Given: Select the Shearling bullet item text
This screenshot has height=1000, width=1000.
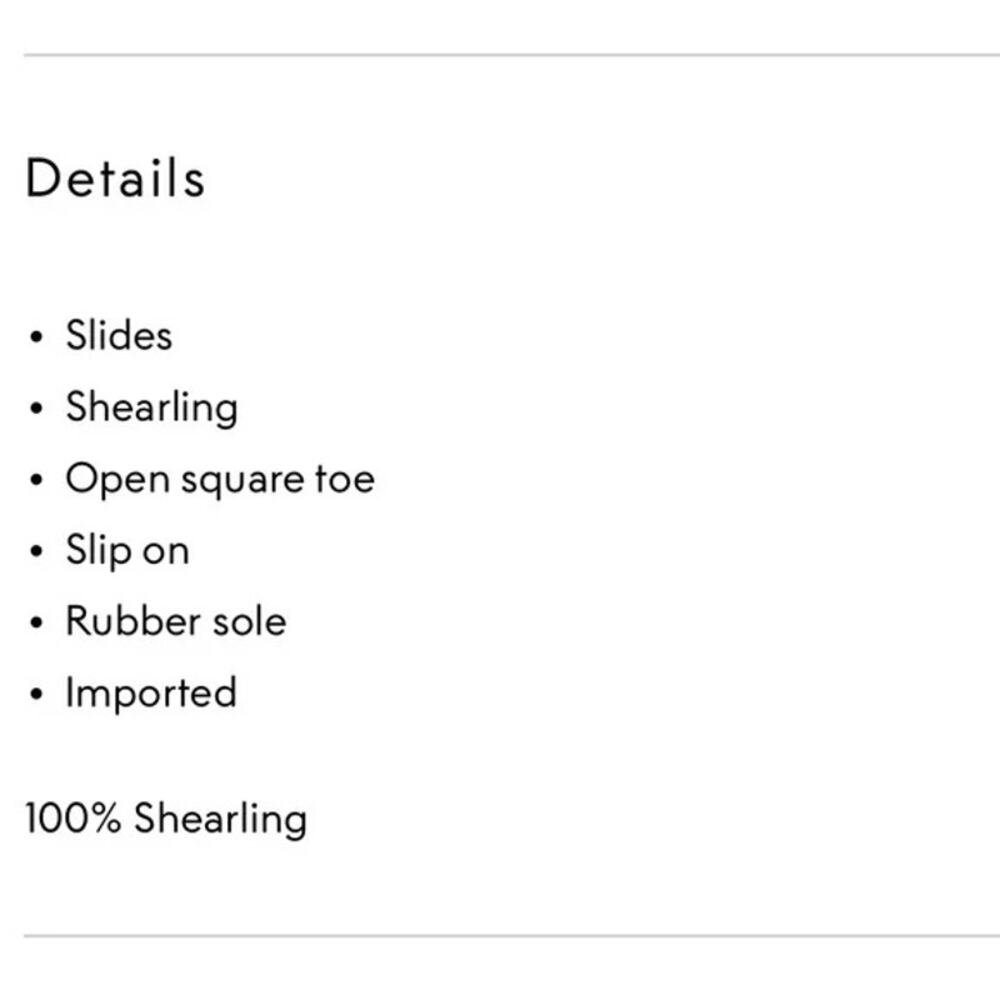Looking at the screenshot, I should [x=151, y=407].
